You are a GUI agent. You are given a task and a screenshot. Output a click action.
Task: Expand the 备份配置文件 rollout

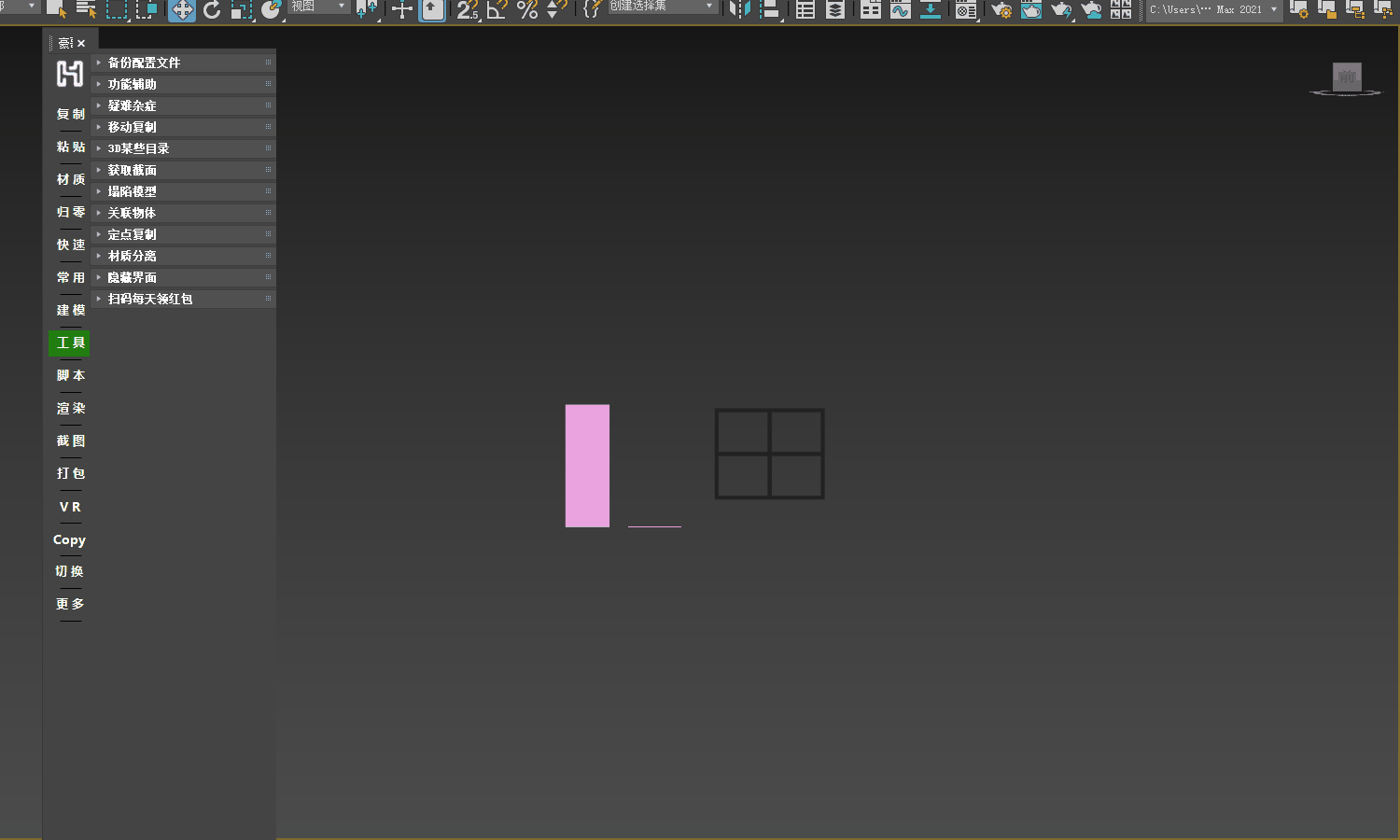tap(184, 63)
